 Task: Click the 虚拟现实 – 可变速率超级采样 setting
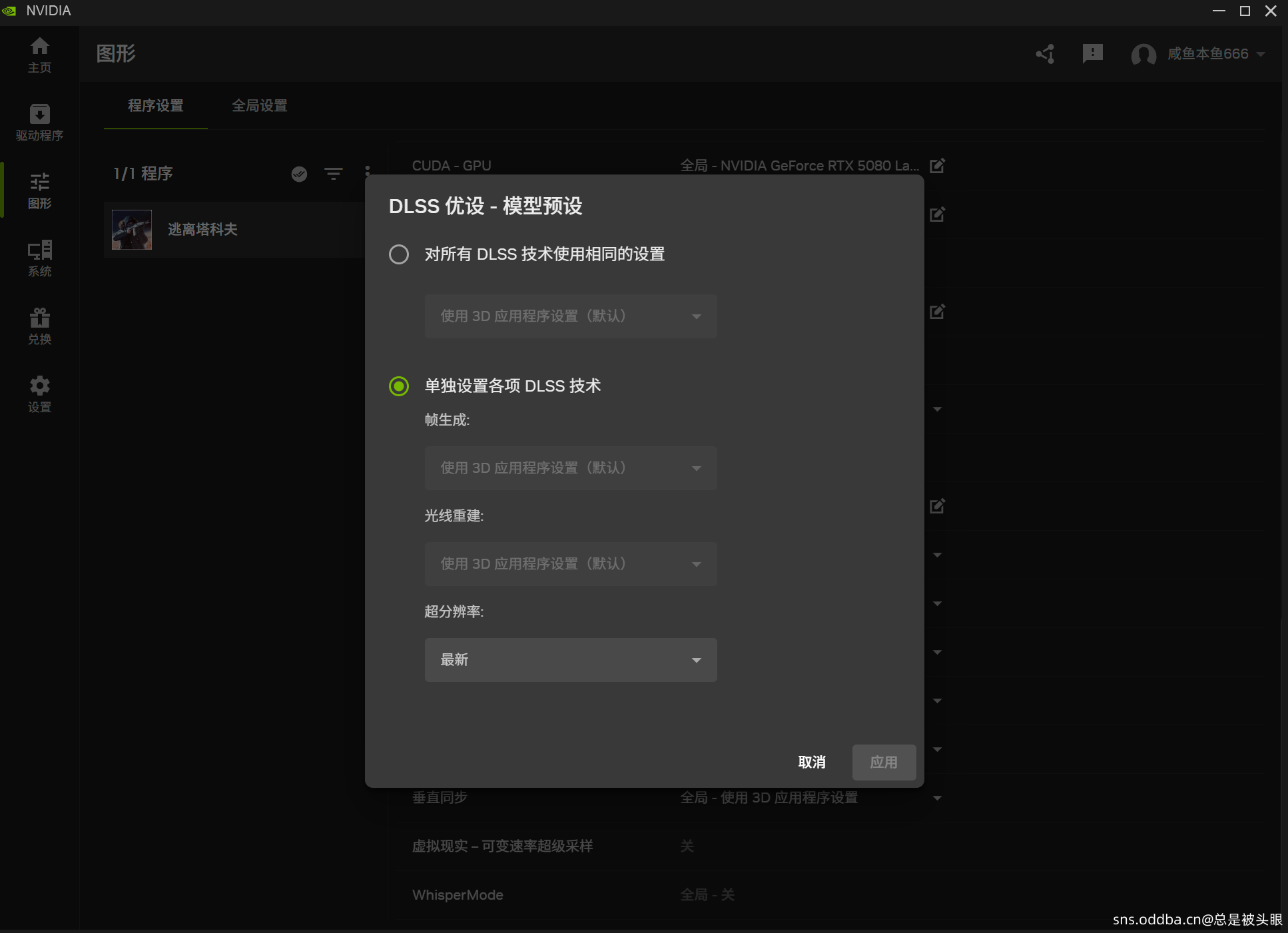tap(502, 846)
